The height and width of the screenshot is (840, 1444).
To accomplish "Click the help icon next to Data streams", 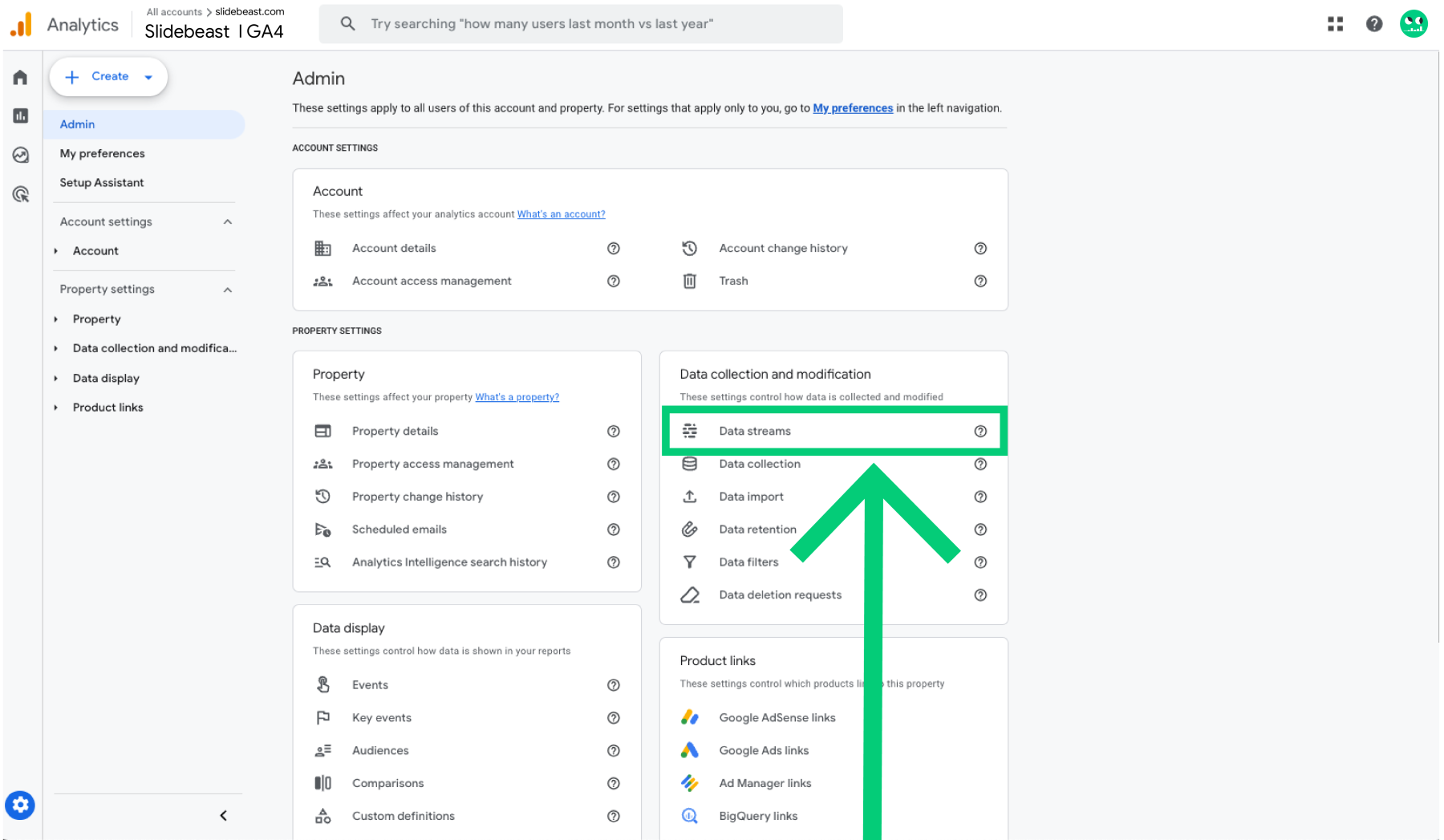I will click(x=980, y=432).
